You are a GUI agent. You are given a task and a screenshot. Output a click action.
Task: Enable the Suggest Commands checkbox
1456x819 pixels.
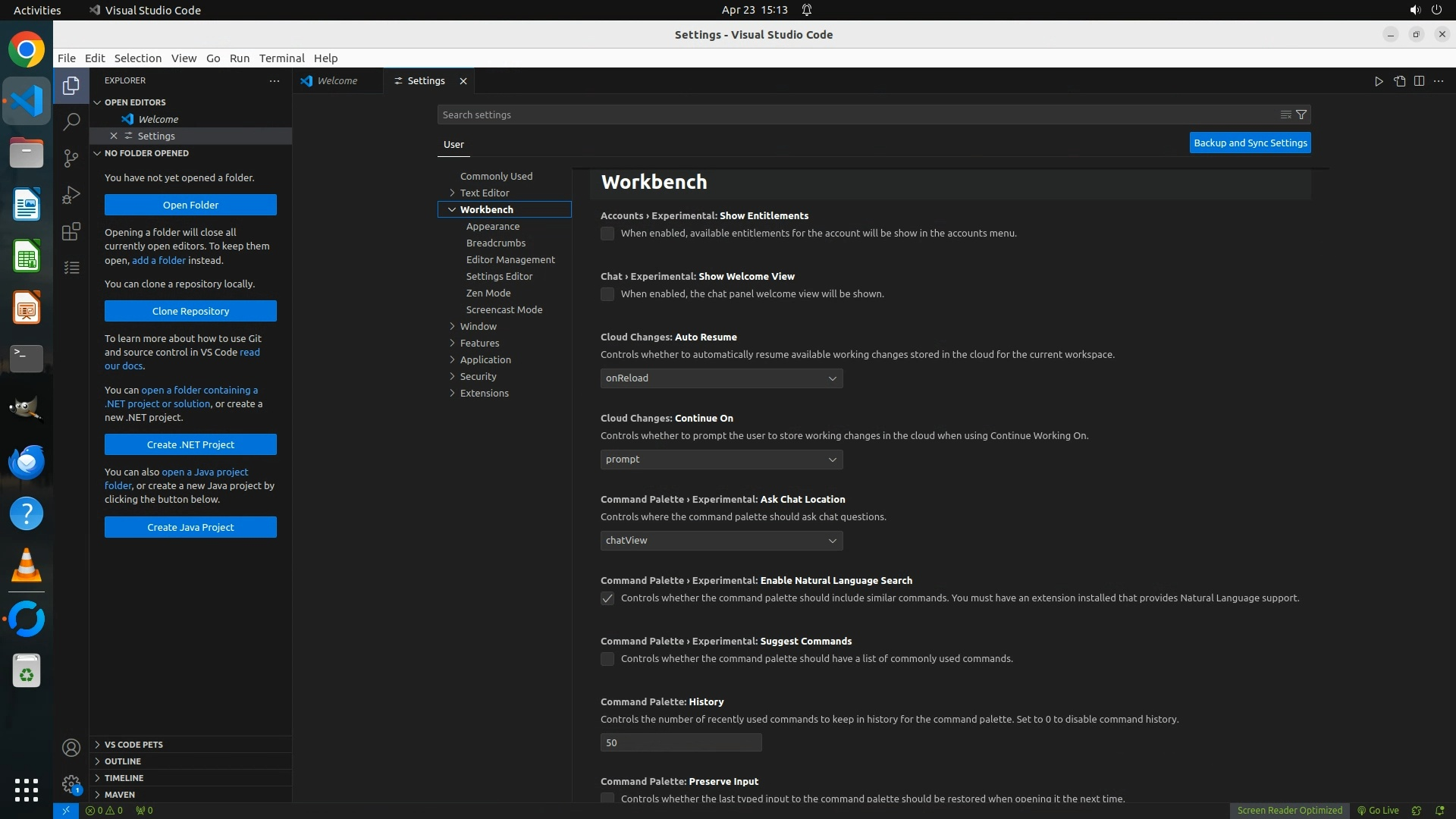tap(607, 659)
